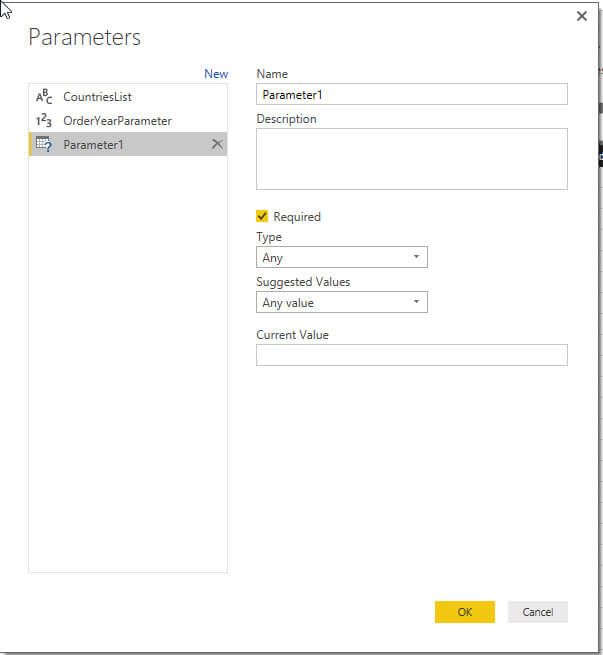Select the CountriesList parameter name

97,97
